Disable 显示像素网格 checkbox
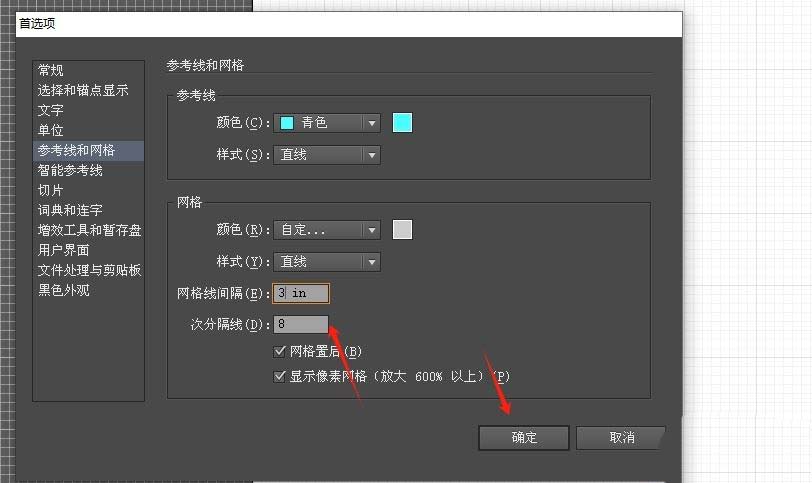Image resolution: width=812 pixels, height=483 pixels. click(x=280, y=377)
